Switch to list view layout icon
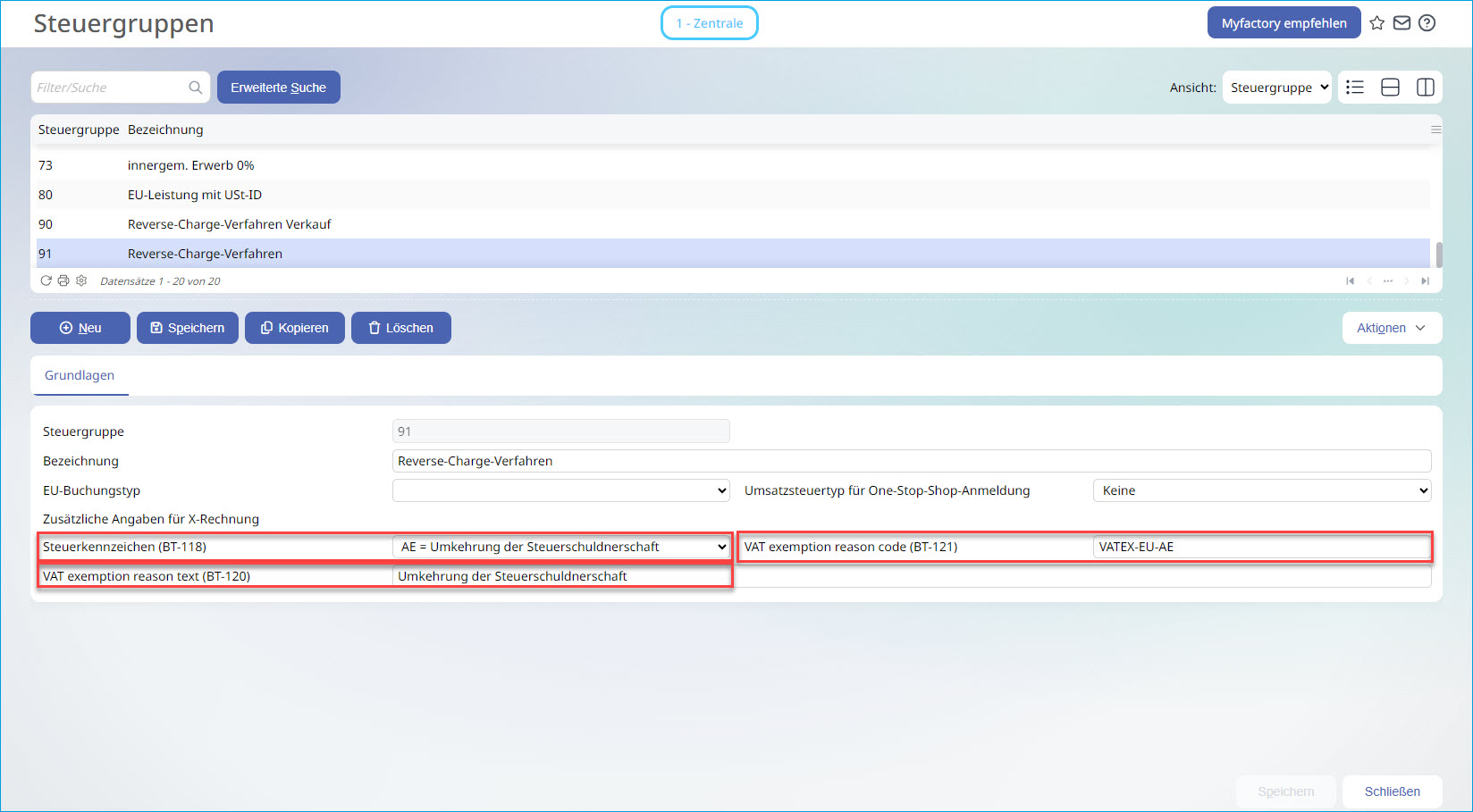This screenshot has width=1473, height=812. (x=1355, y=87)
